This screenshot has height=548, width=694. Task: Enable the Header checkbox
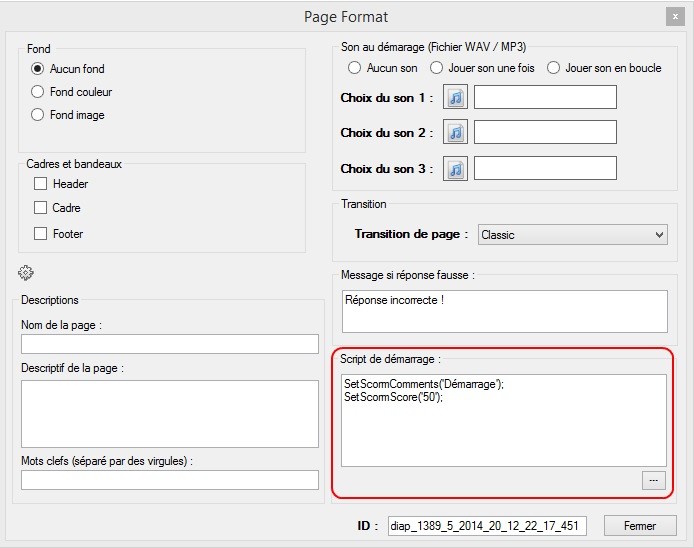coord(40,184)
